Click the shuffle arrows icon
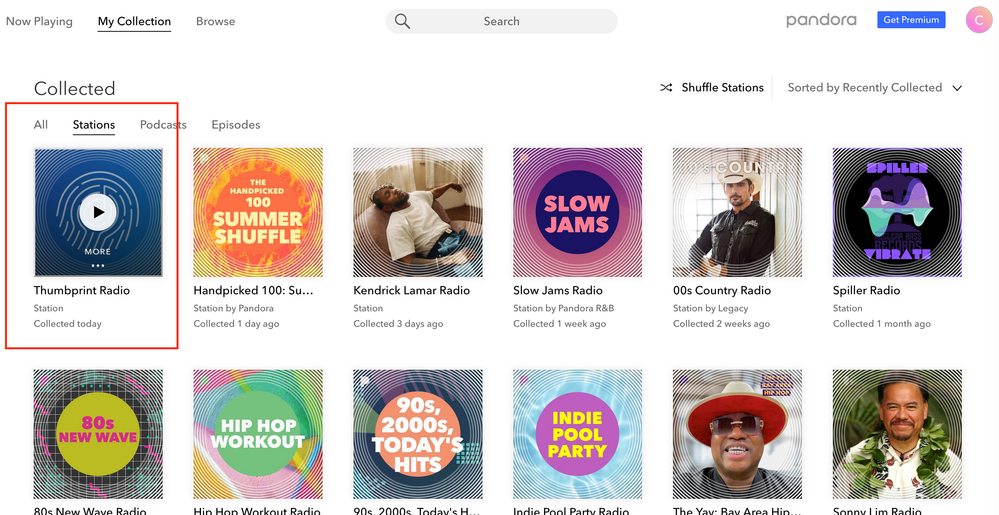This screenshot has height=515, width=999. (666, 88)
